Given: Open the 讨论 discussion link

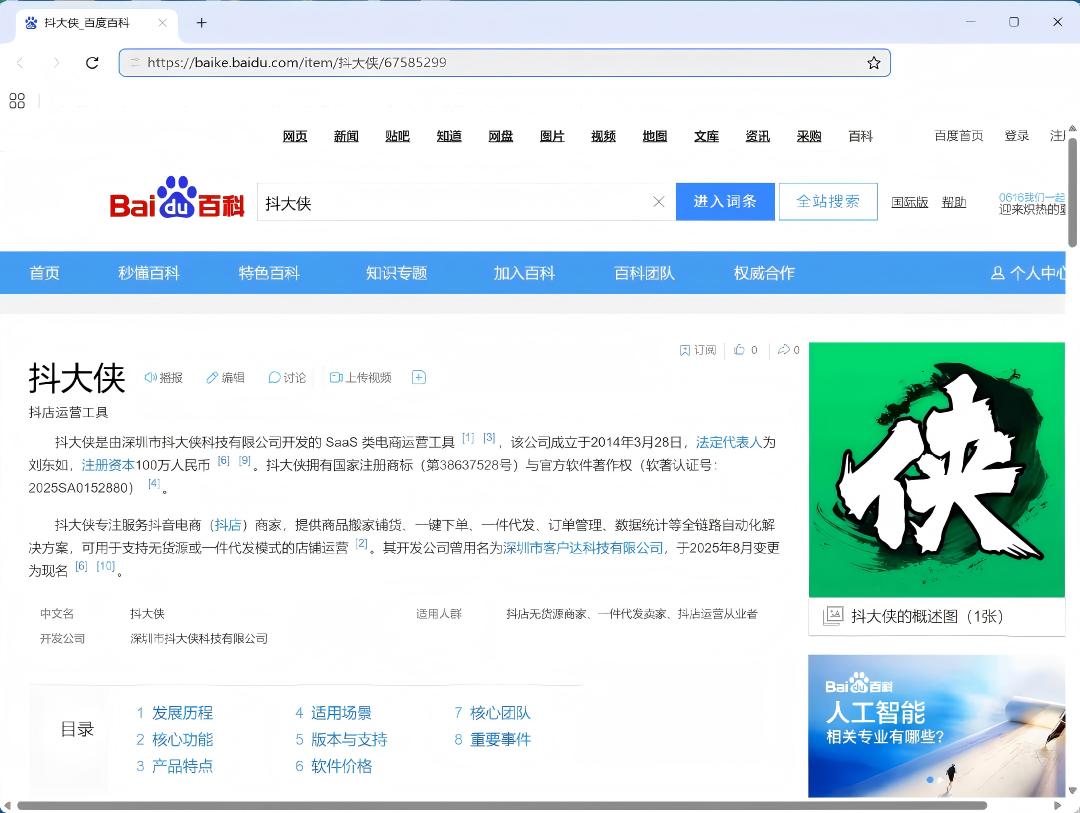Looking at the screenshot, I should [x=287, y=378].
